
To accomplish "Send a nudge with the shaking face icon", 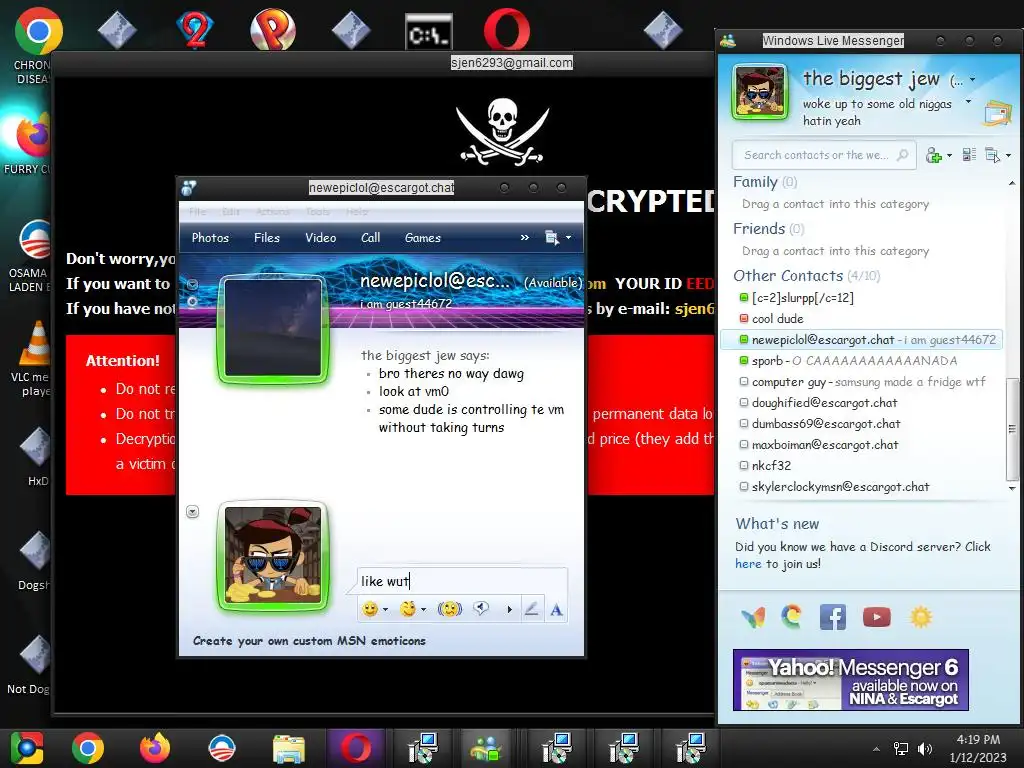I will (449, 609).
